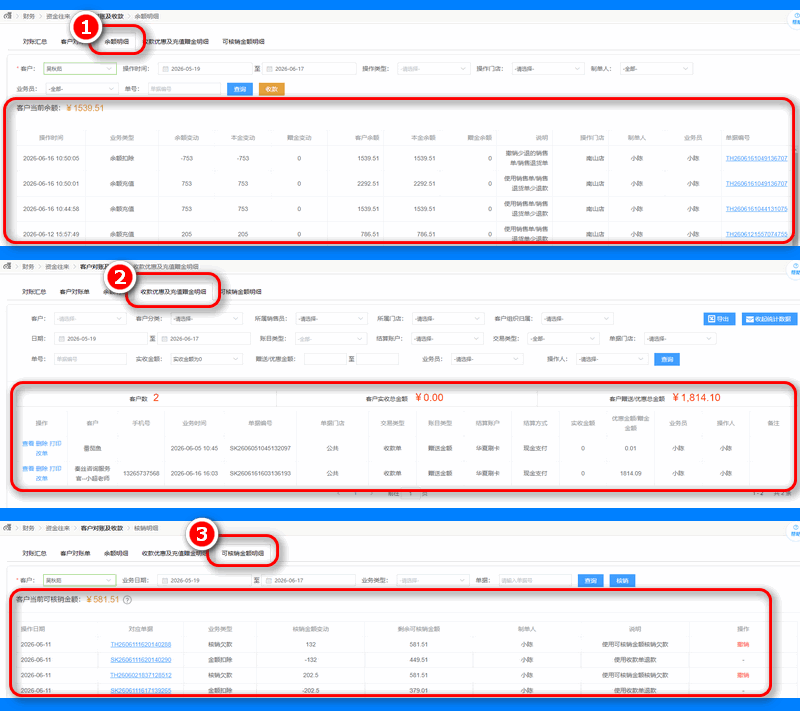The width and height of the screenshot is (800, 711).
Task: Click calendar icon of 业务日期 start in panel 3
Action: pos(165,580)
